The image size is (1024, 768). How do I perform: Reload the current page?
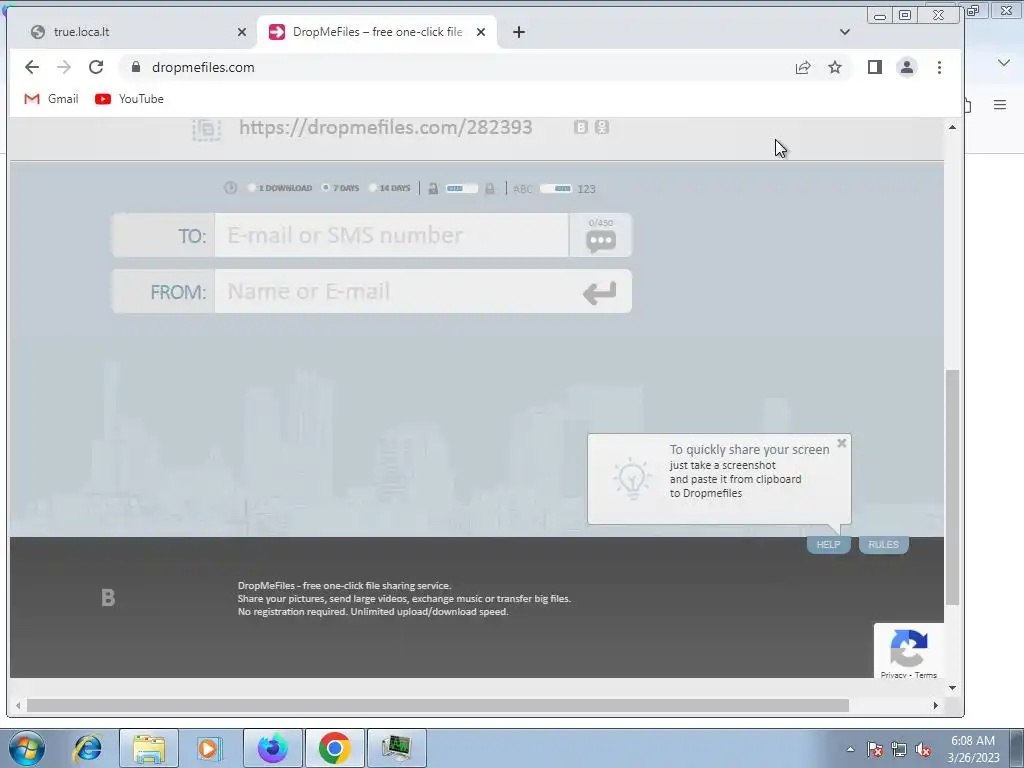click(x=96, y=67)
